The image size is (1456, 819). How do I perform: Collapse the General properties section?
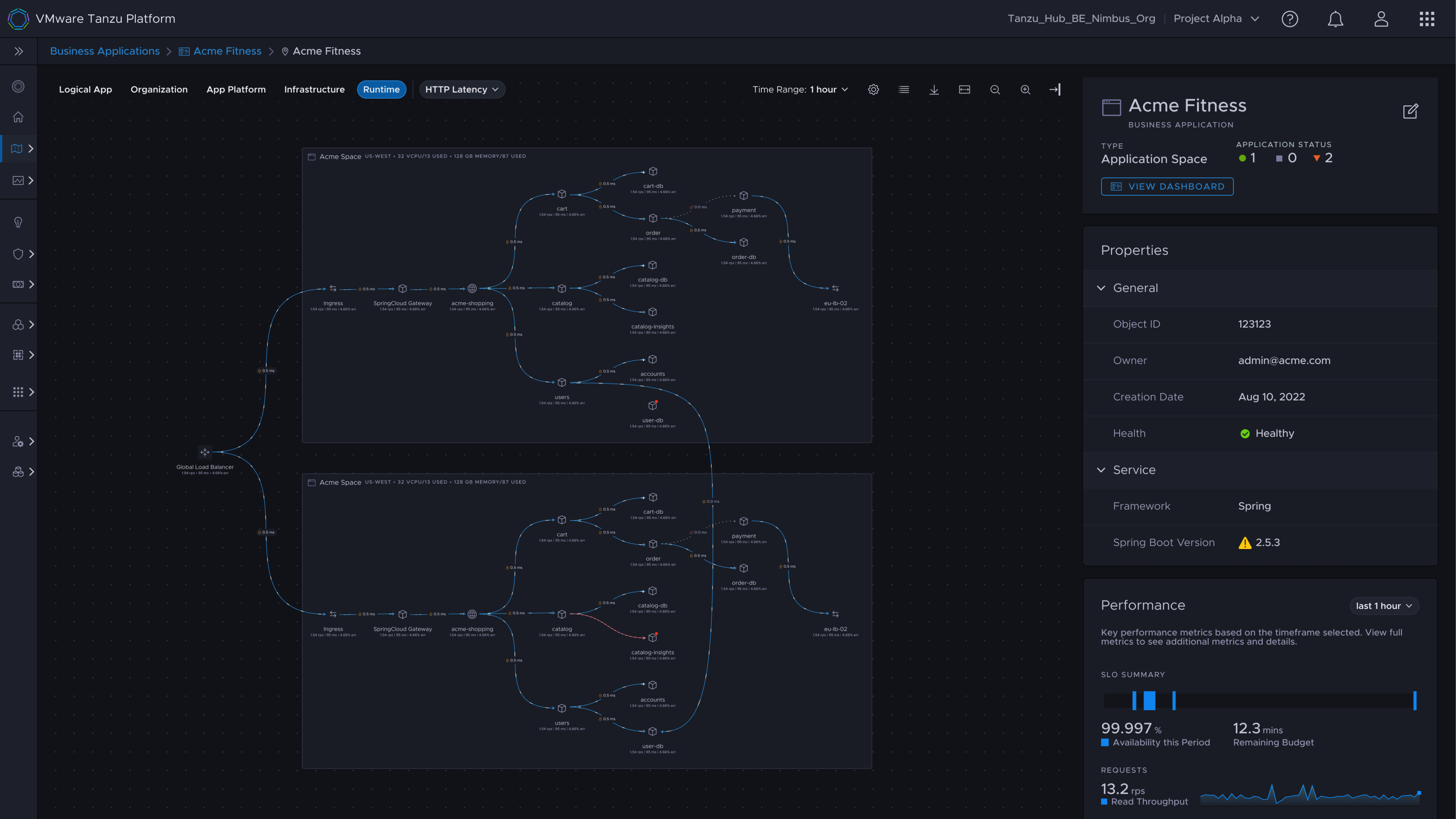[1101, 288]
